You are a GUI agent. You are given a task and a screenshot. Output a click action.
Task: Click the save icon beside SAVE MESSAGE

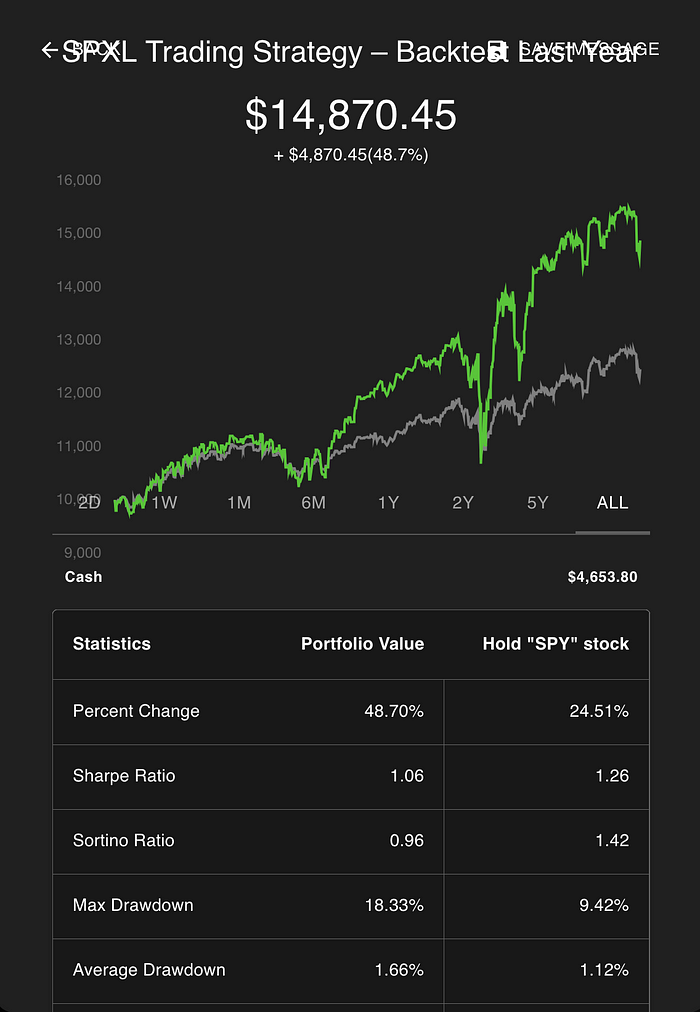(x=497, y=50)
